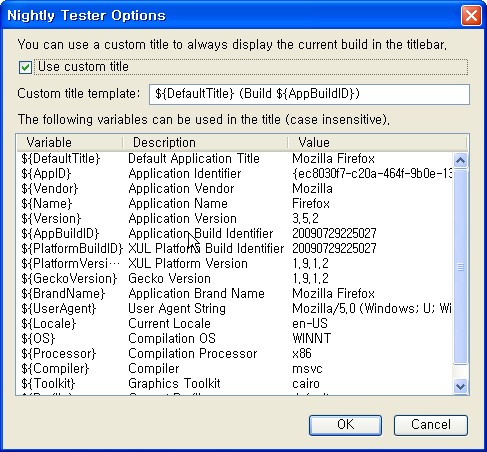
Task: Click the msvc compiler value
Action: [307, 368]
